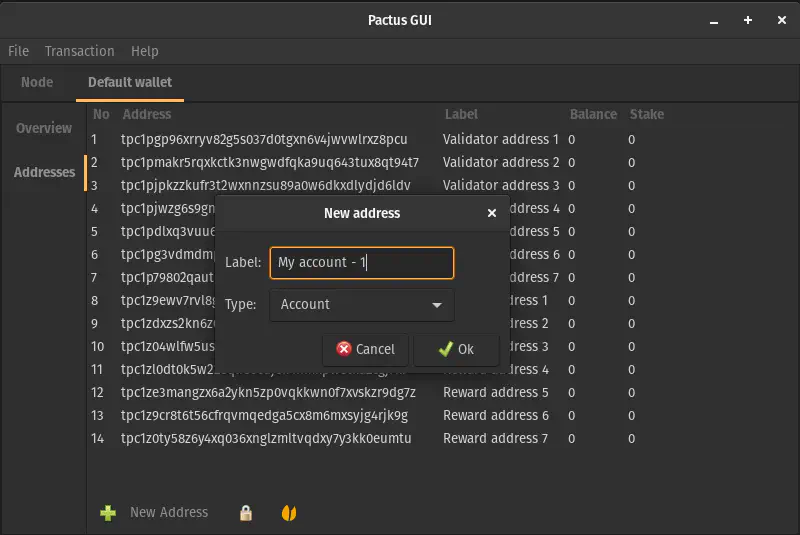Image resolution: width=800 pixels, height=535 pixels.
Task: Switch to the Node tab
Action: pyautogui.click(x=37, y=82)
